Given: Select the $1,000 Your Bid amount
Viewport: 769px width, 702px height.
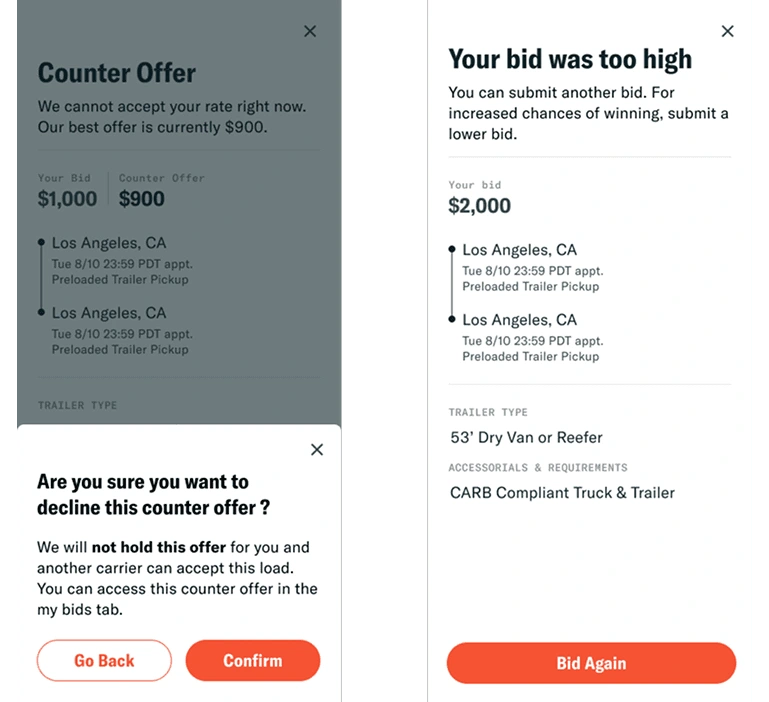Looking at the screenshot, I should click(67, 198).
